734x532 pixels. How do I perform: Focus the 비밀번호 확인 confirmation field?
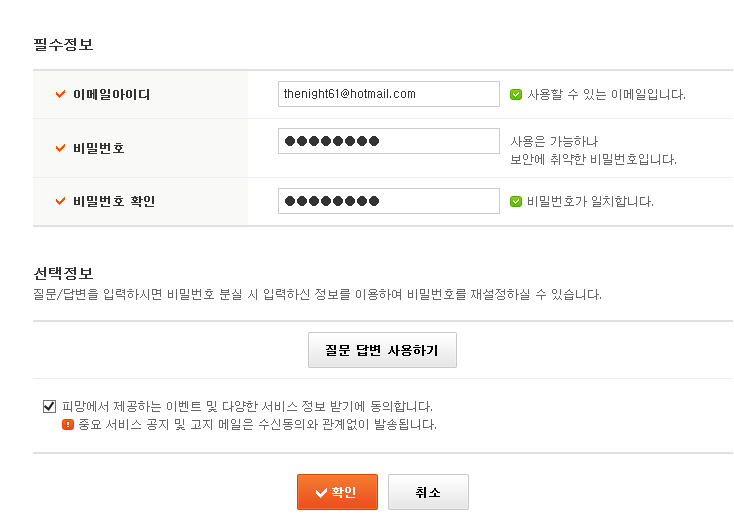pyautogui.click(x=389, y=201)
